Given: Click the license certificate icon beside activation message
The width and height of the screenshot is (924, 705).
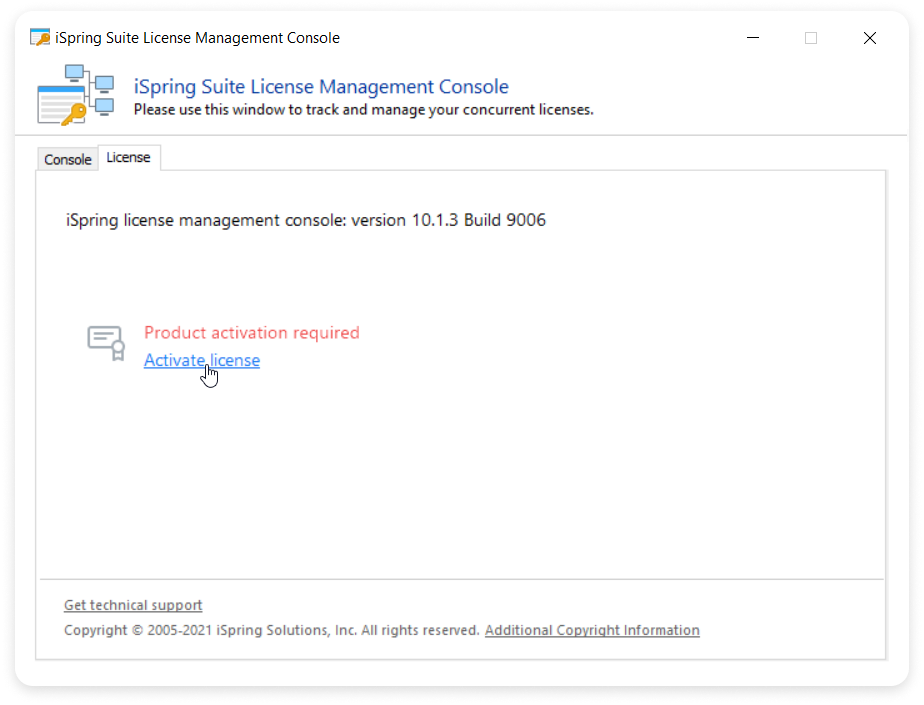Looking at the screenshot, I should click(106, 342).
